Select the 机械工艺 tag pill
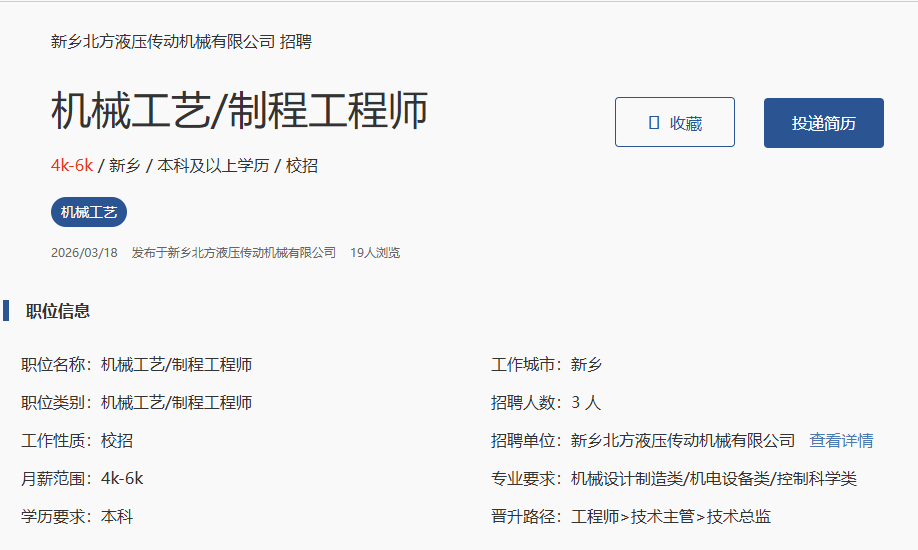918x550 pixels. (x=89, y=212)
